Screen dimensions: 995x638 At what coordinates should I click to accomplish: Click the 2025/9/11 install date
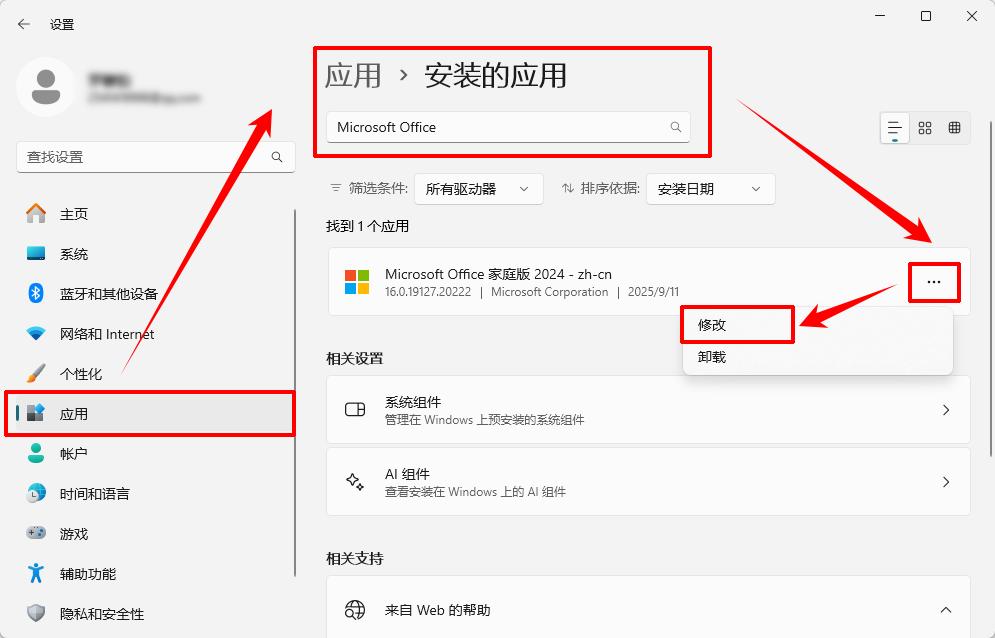pyautogui.click(x=653, y=292)
